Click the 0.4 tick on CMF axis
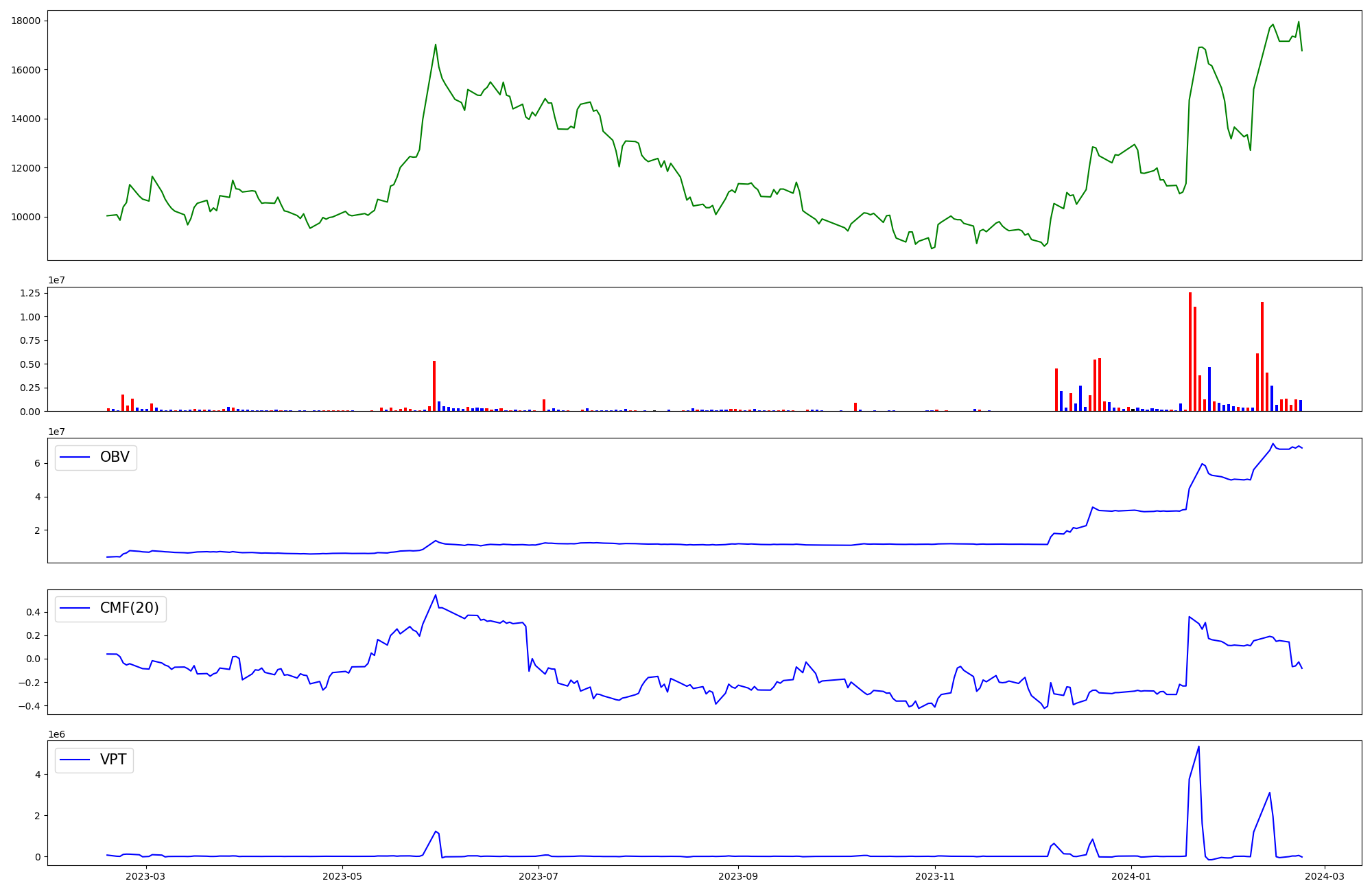1372x892 pixels. [33, 612]
